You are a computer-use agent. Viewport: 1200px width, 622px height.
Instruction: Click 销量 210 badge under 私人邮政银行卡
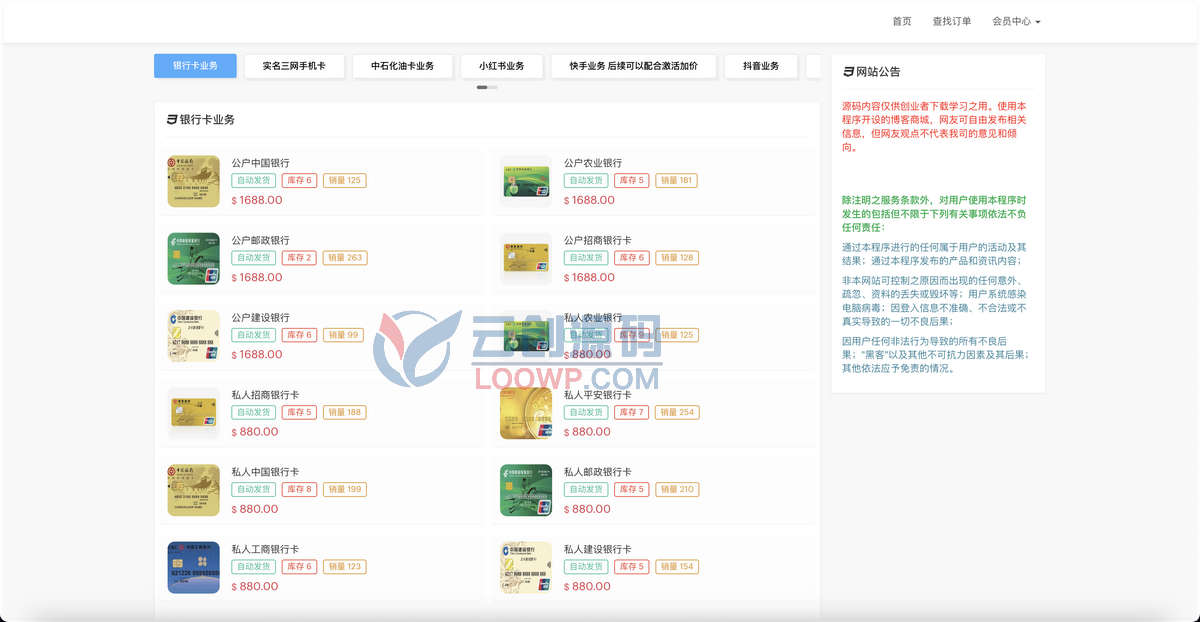(677, 489)
